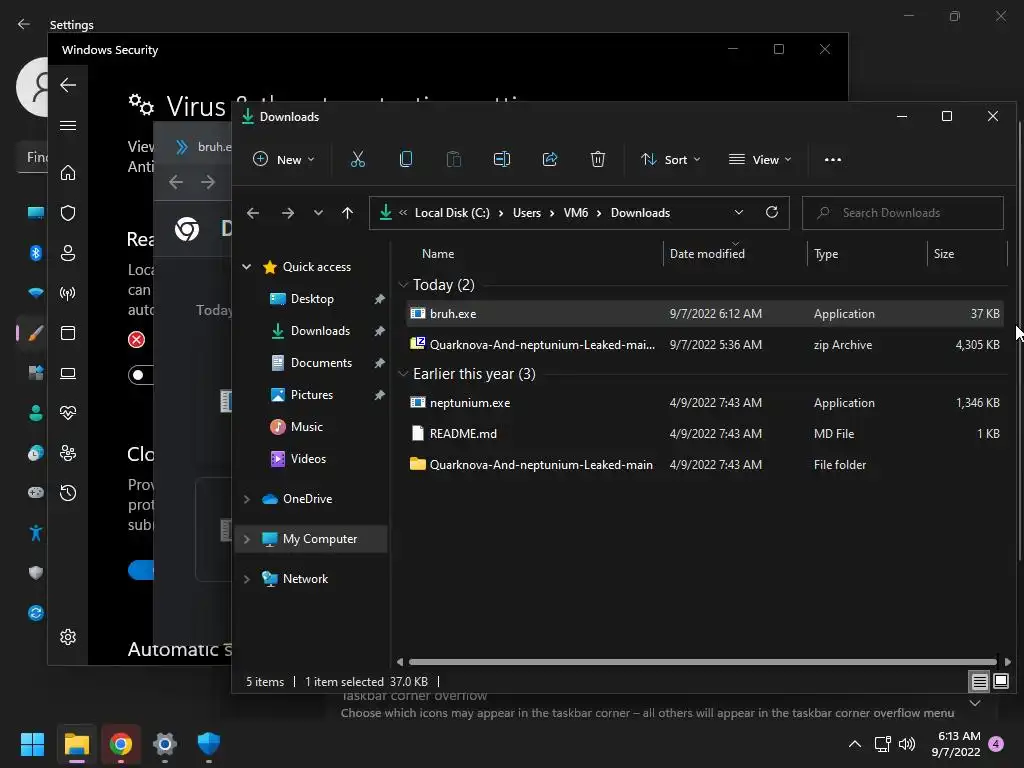Open Firewall & network protection icon
The image size is (1024, 768).
coord(68,293)
